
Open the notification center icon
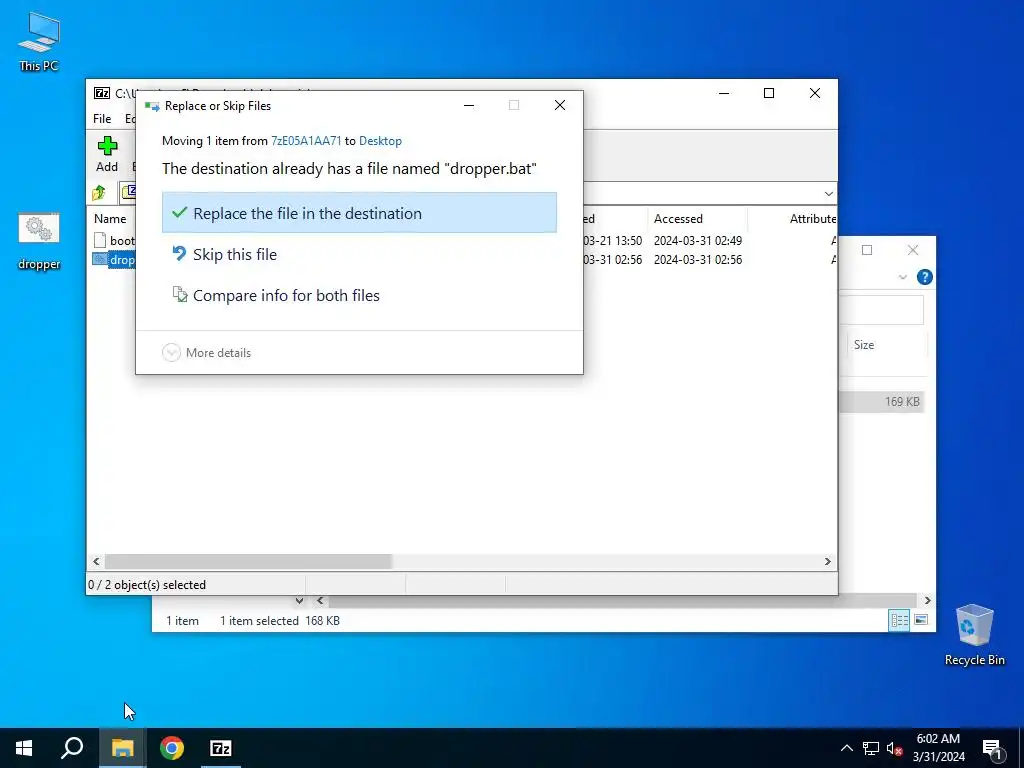993,748
